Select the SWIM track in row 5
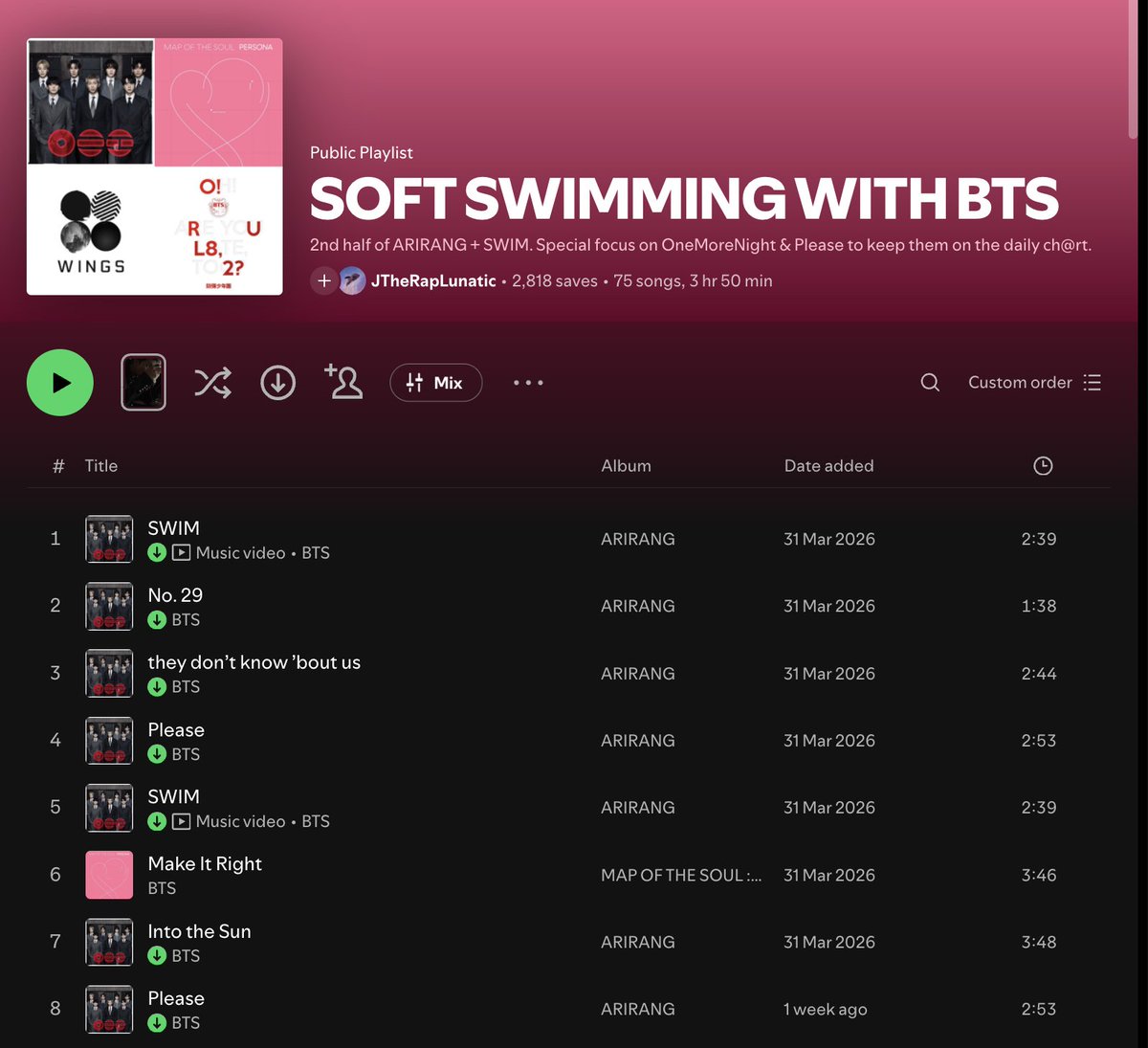Viewport: 1148px width, 1048px height. pos(173,796)
